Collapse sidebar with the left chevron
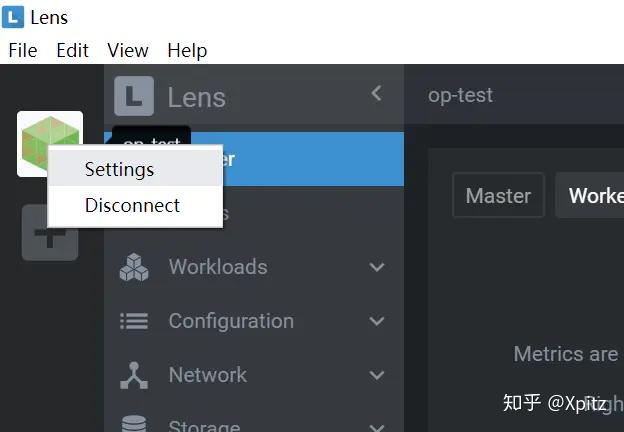 [x=376, y=93]
